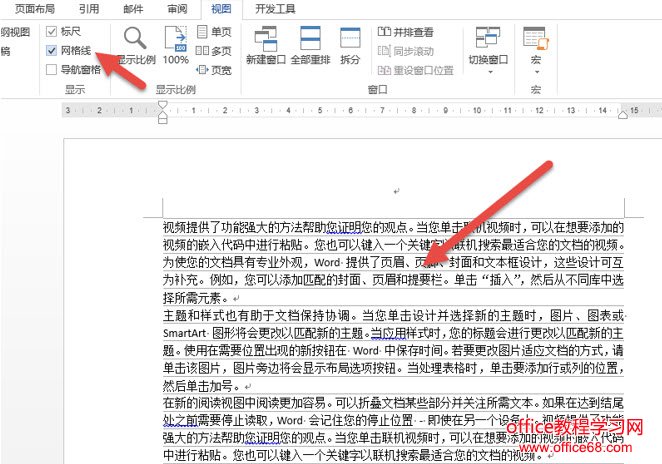
Task: Expand the 切换窗口 dropdown arrow
Action: (x=491, y=72)
